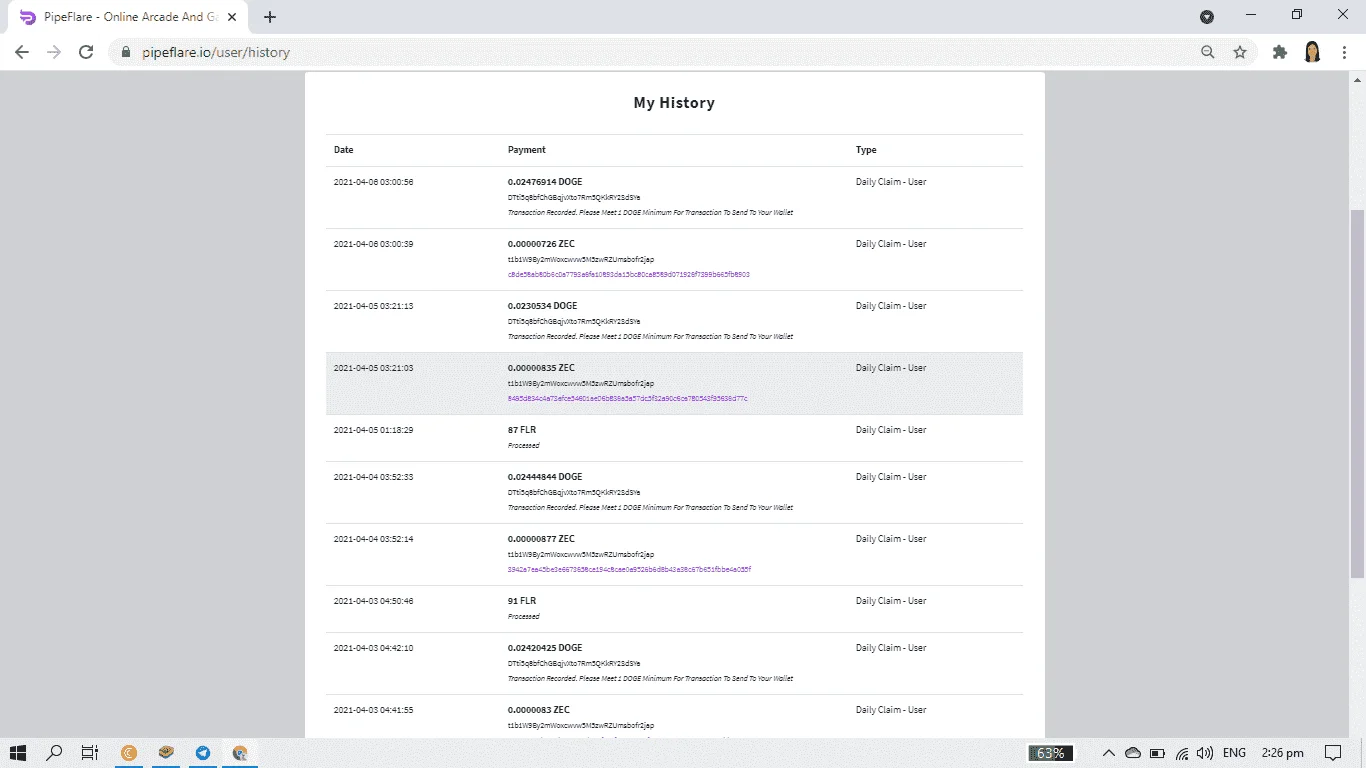
Task: Switch ENG input language
Action: [x=1234, y=753]
